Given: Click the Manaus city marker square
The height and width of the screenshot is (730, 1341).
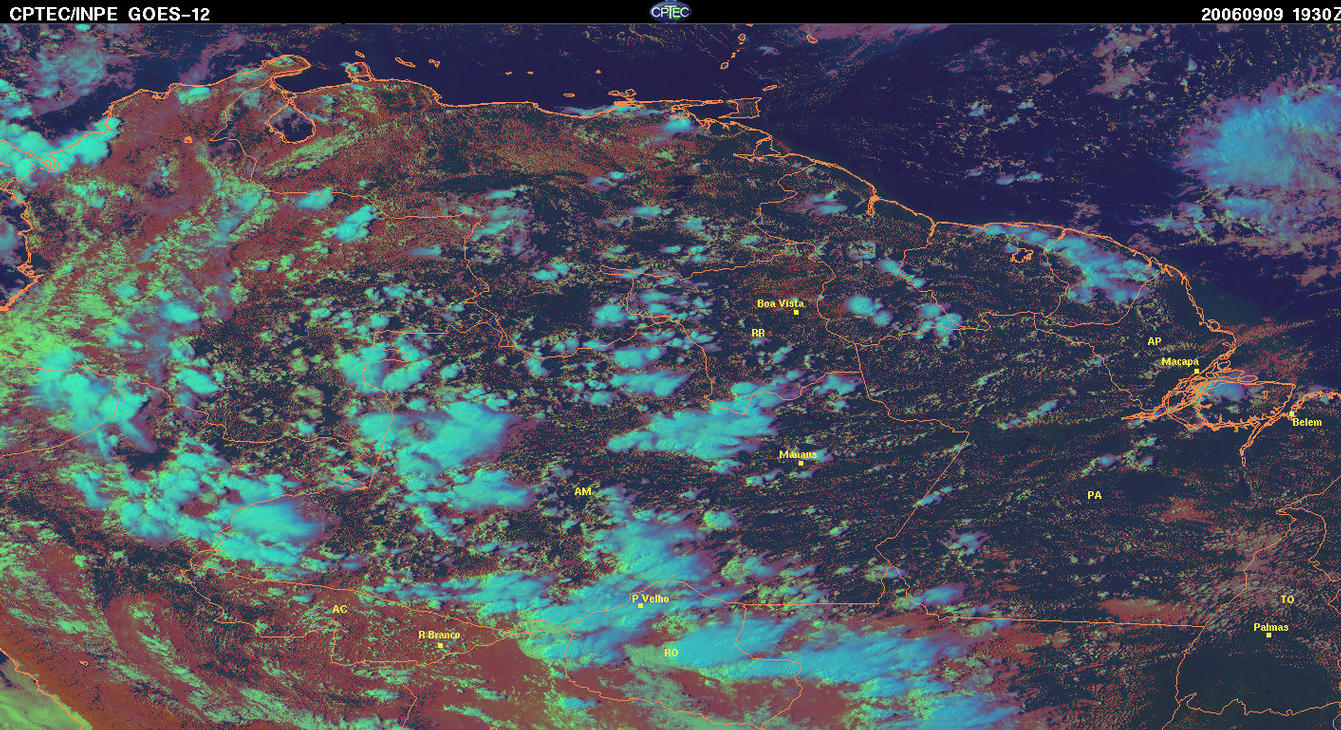Looking at the screenshot, I should coord(801,463).
